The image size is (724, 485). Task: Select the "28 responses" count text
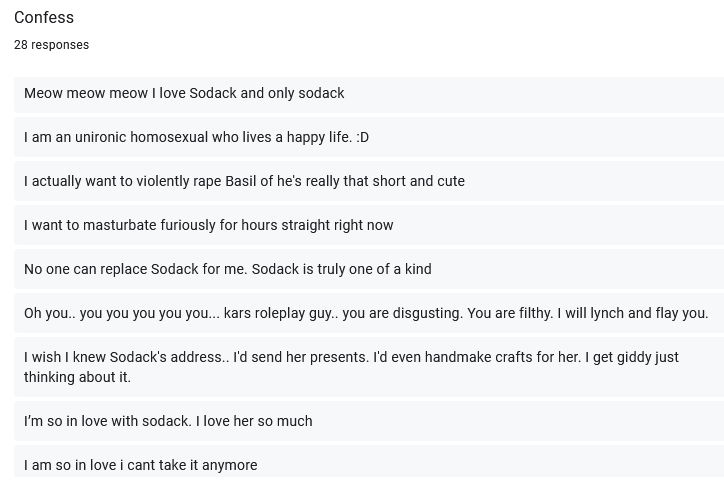pyautogui.click(x=52, y=45)
